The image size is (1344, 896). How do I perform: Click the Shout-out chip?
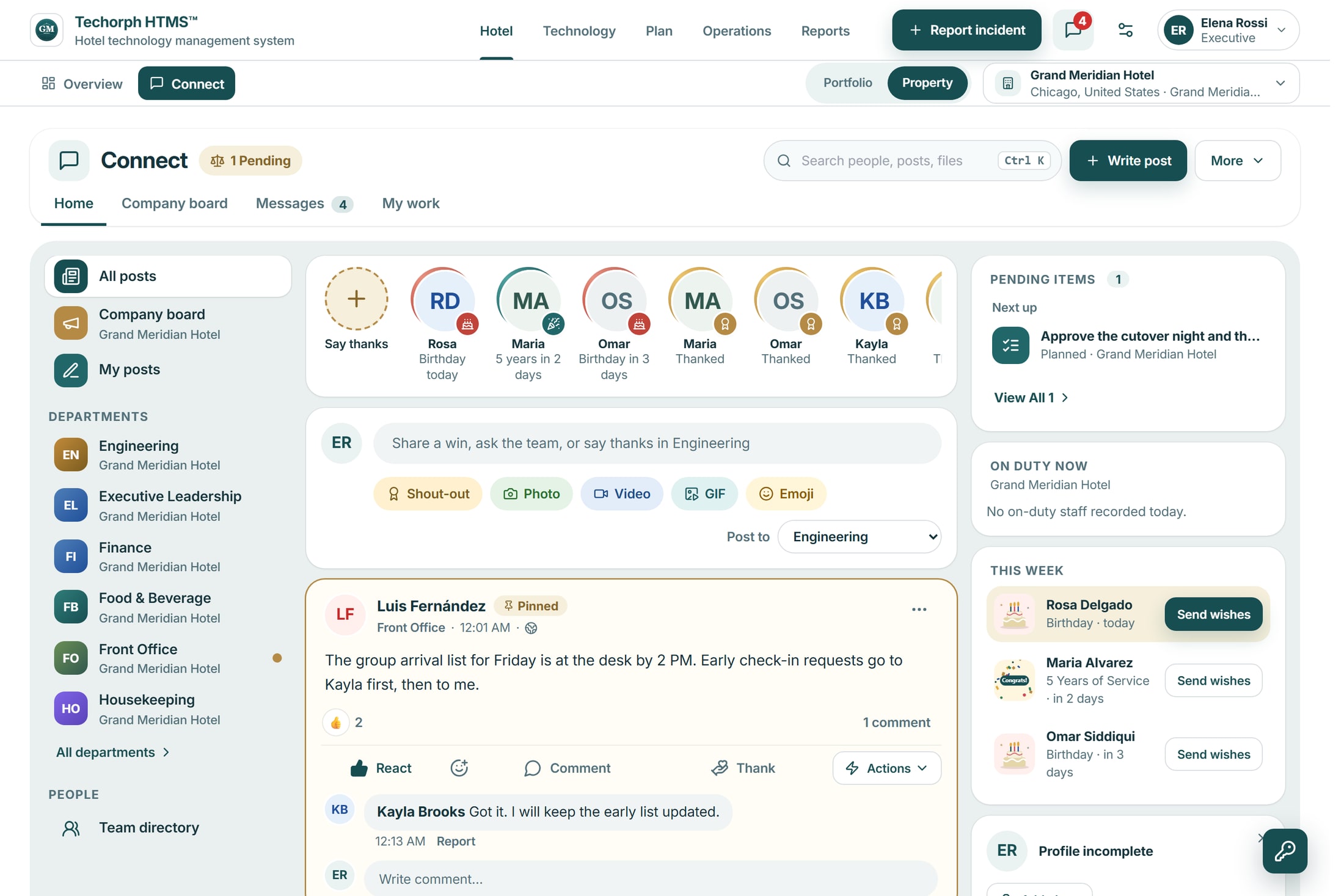point(428,494)
